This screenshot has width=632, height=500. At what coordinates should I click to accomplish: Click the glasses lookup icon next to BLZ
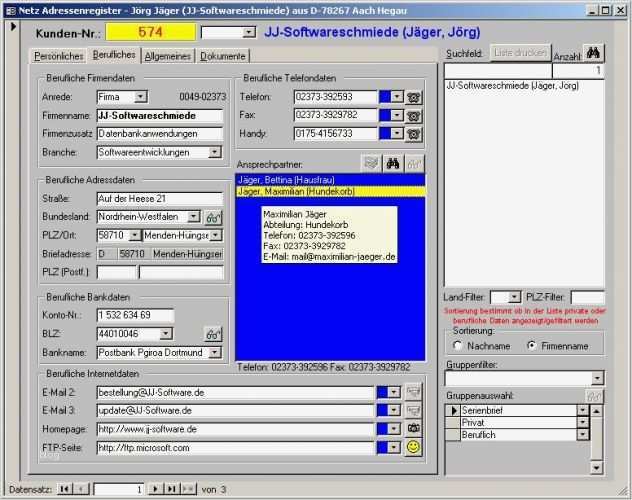pyautogui.click(x=213, y=334)
